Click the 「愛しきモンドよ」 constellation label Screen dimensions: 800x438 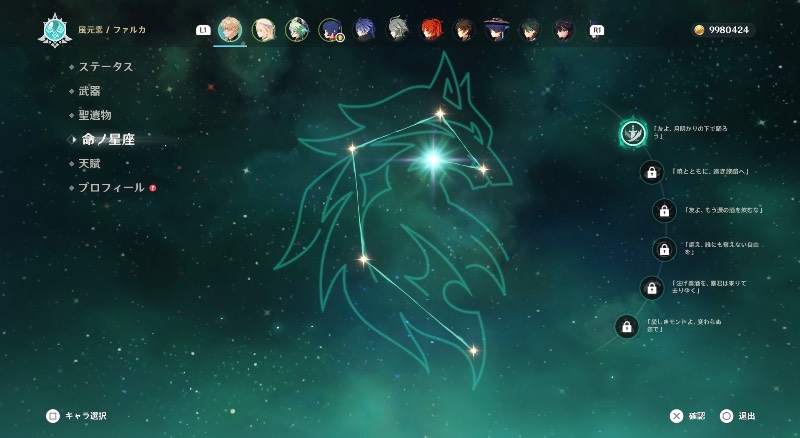pyautogui.click(x=685, y=325)
